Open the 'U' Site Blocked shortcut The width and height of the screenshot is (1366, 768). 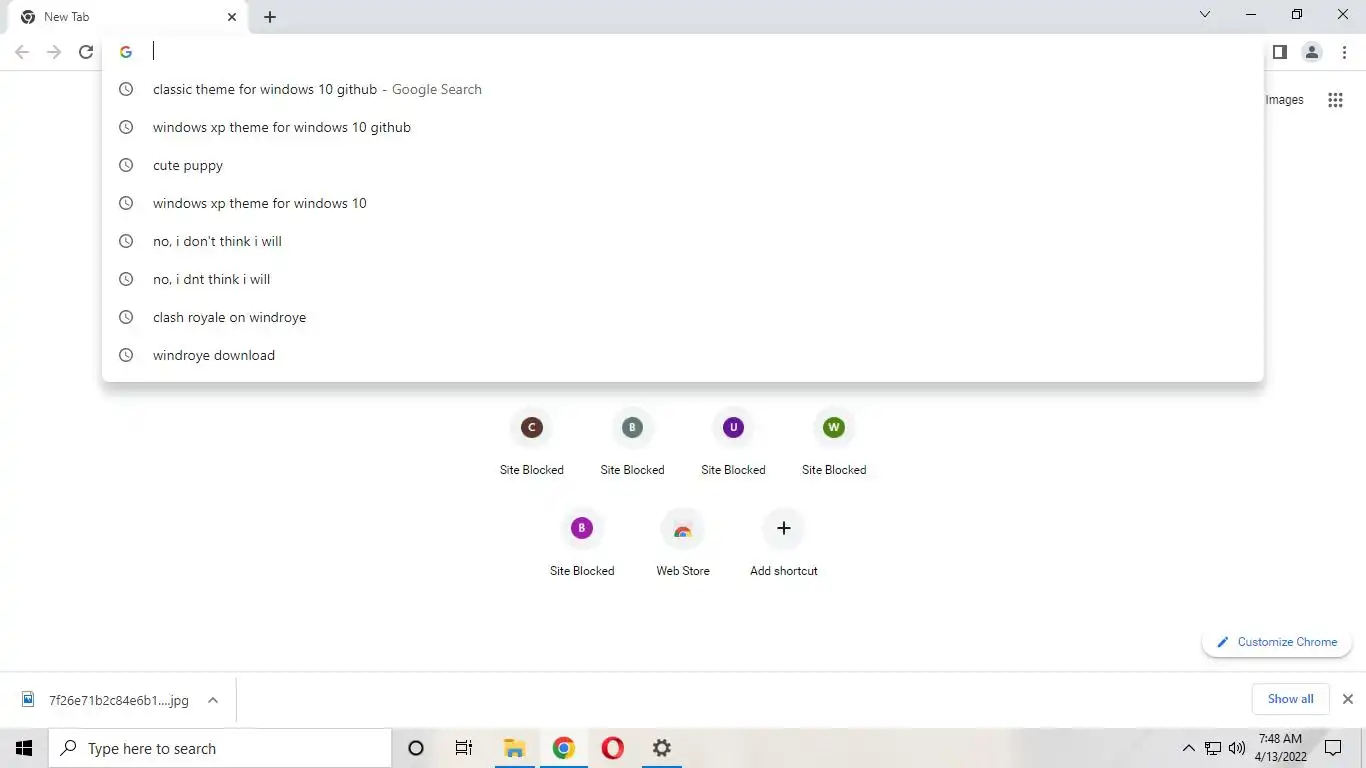pos(733,441)
